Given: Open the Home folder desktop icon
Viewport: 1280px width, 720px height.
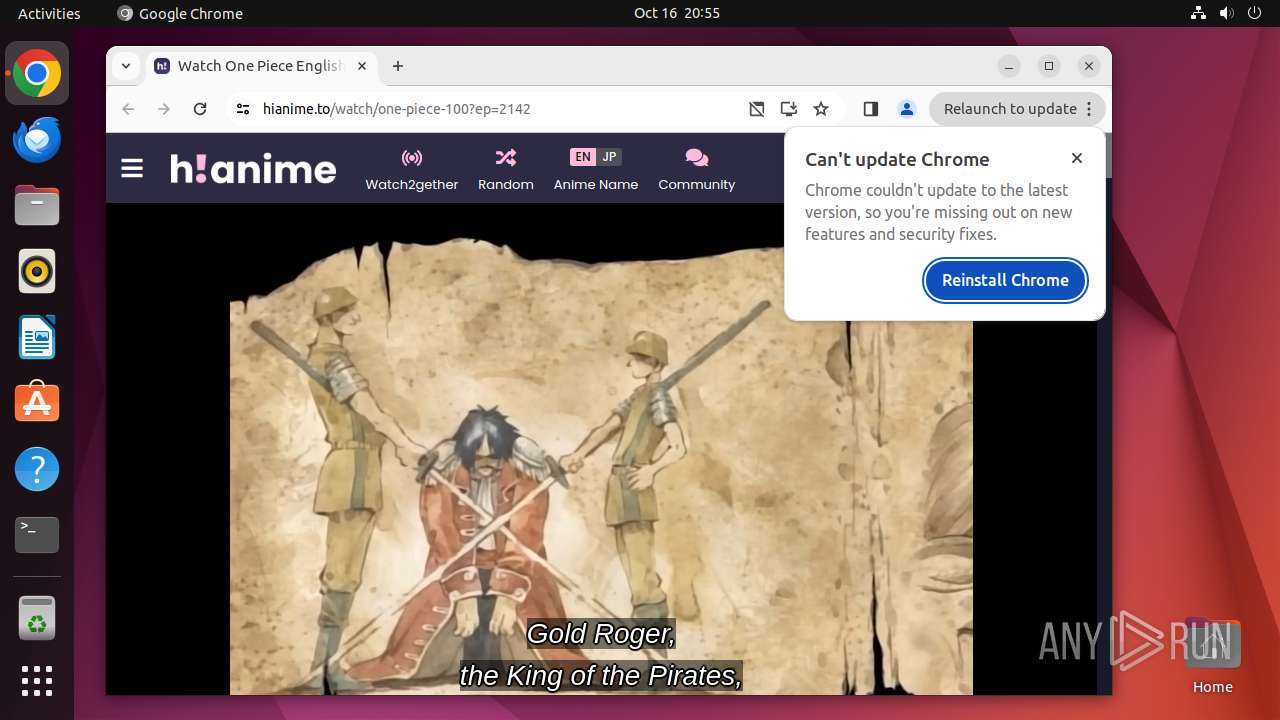Looking at the screenshot, I should 1212,656.
